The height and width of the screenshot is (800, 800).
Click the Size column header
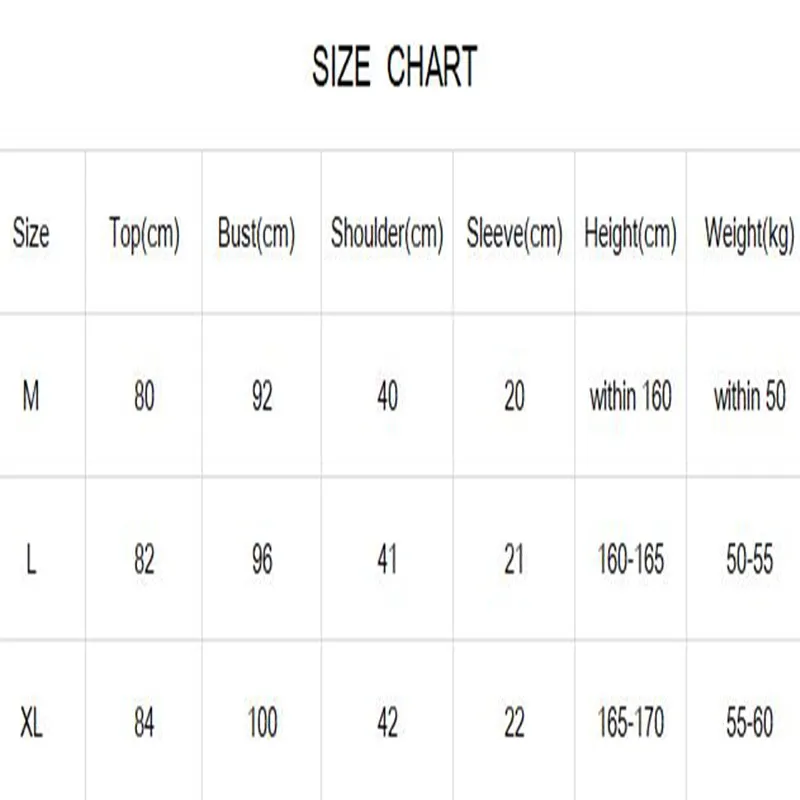tap(31, 235)
